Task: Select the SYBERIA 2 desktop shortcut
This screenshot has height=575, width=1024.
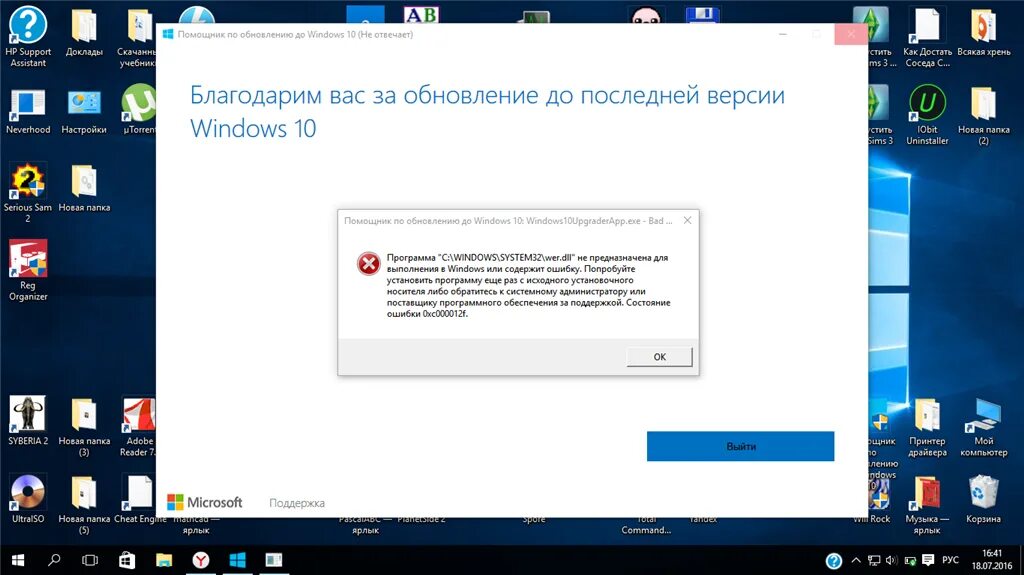Action: [27, 421]
